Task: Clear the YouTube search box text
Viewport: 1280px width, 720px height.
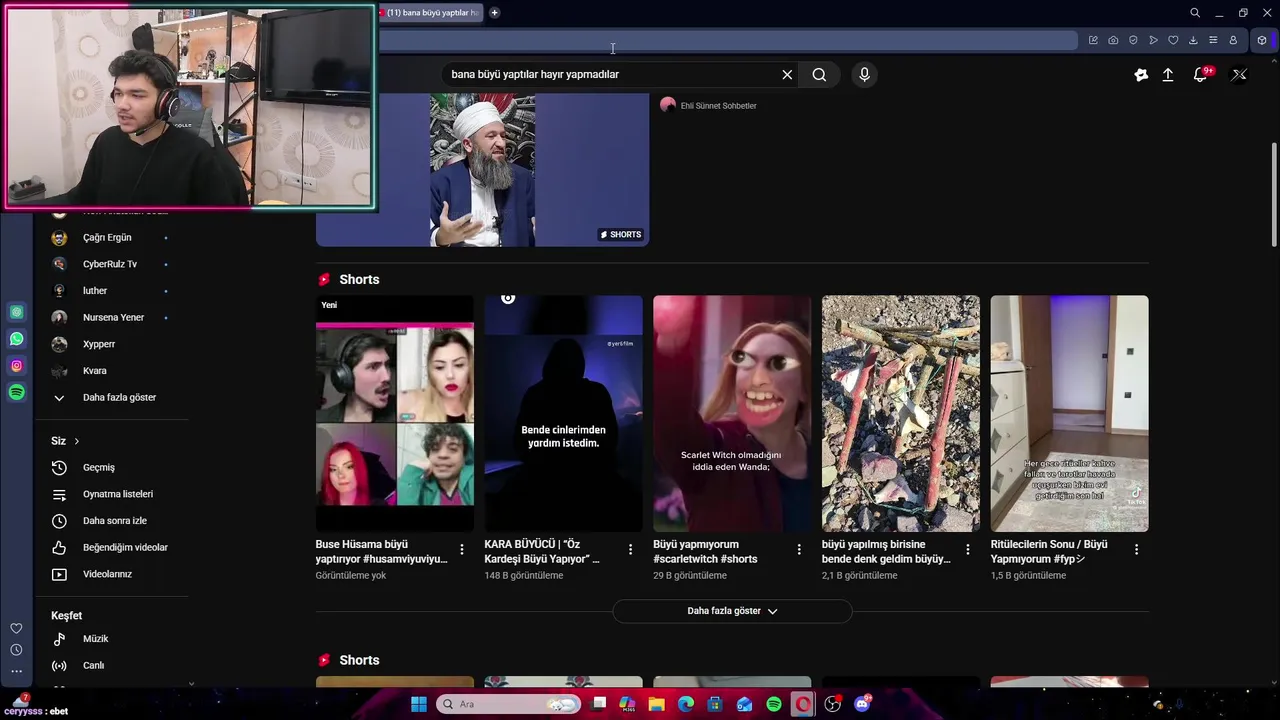Action: pyautogui.click(x=787, y=74)
